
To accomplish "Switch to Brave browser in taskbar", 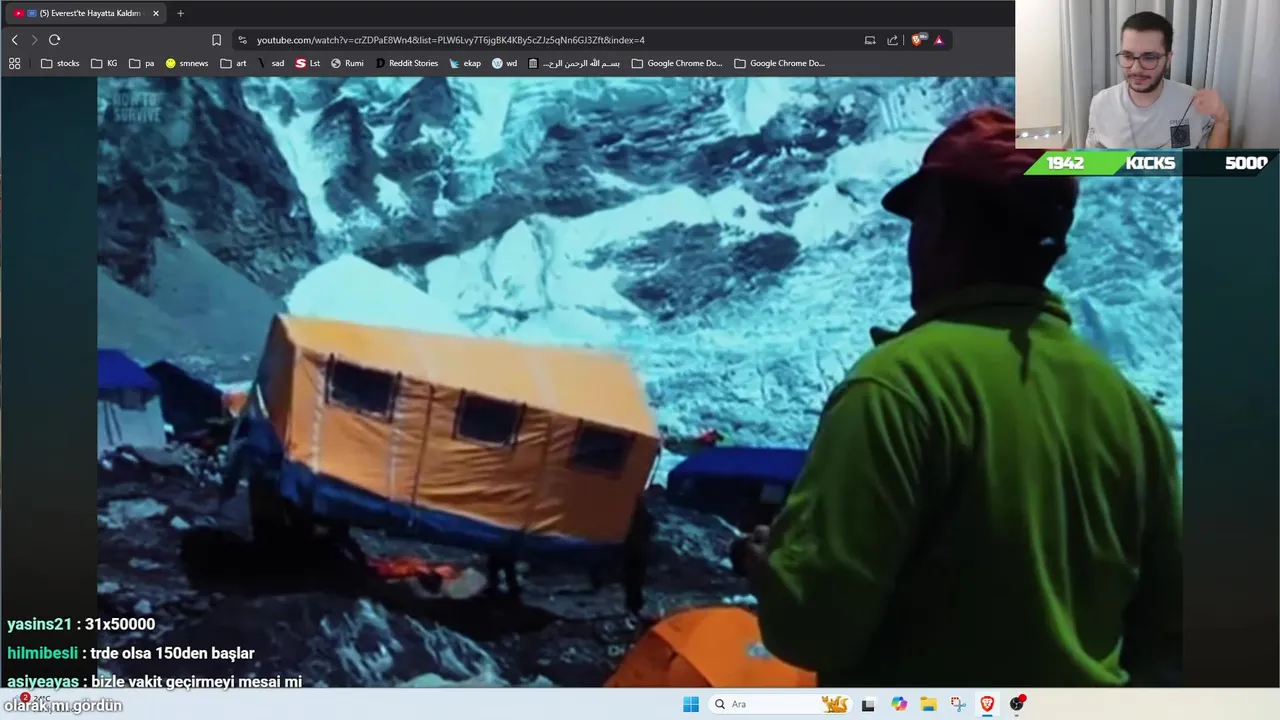I will tap(987, 704).
